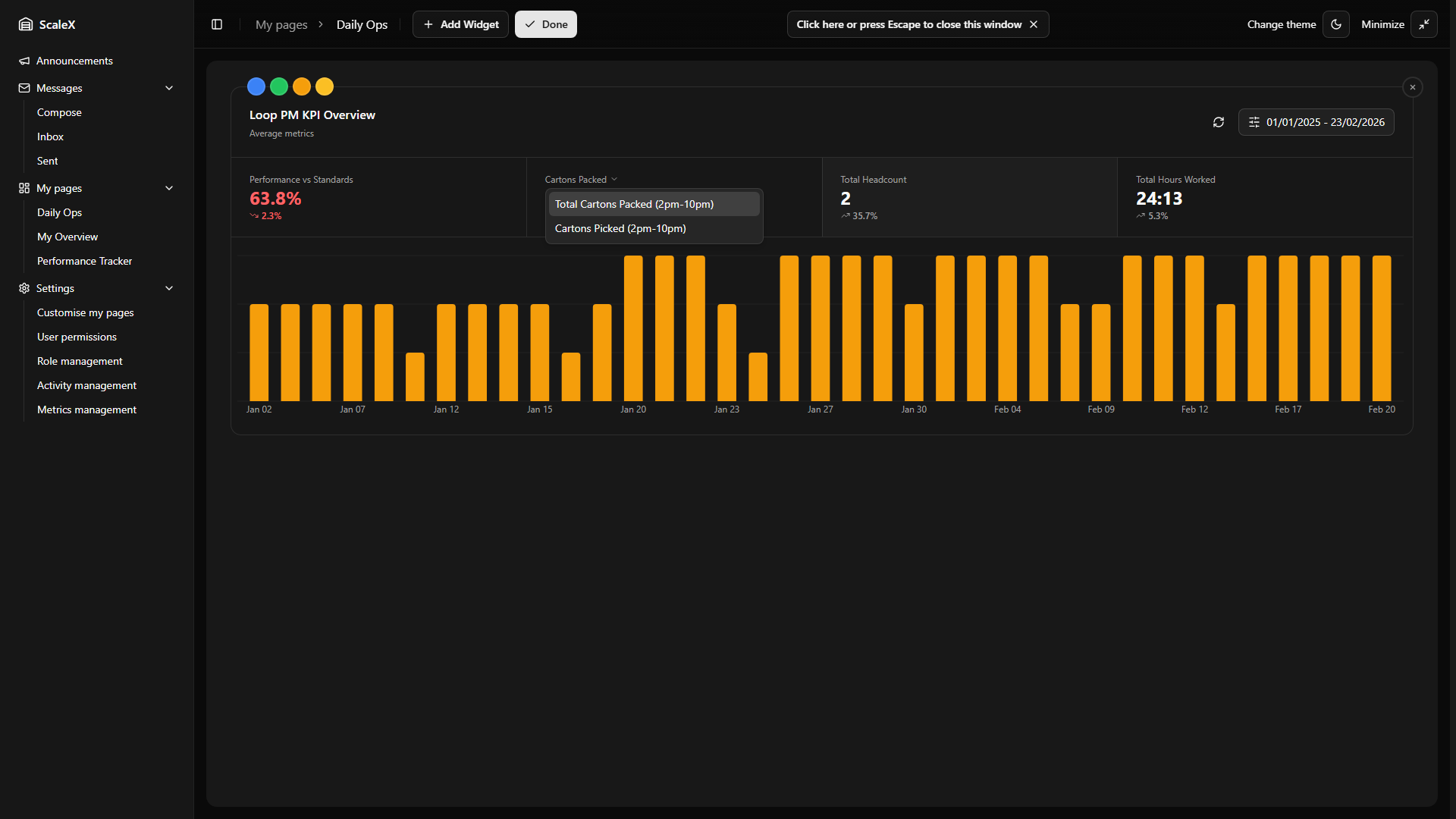The height and width of the screenshot is (819, 1456).
Task: Remove widget with small round X icon
Action: (1413, 87)
